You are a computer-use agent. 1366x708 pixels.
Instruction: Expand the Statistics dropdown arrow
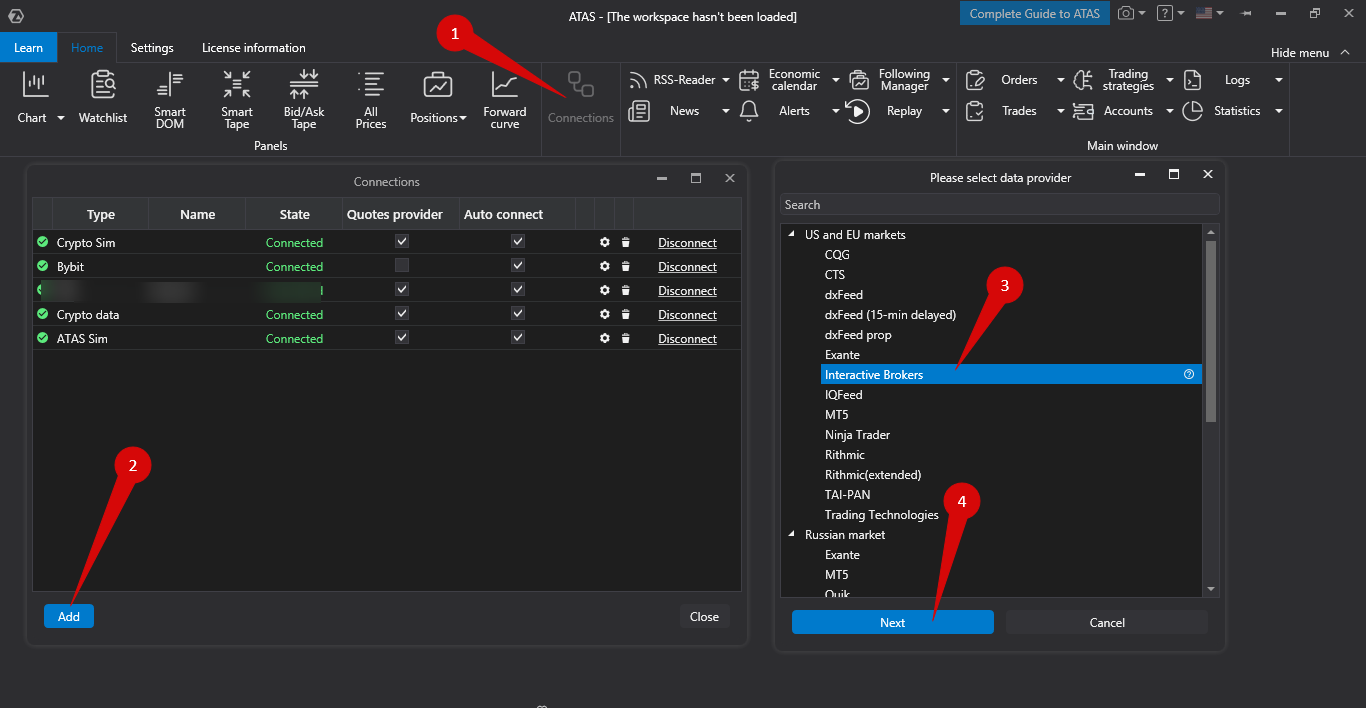click(1278, 111)
